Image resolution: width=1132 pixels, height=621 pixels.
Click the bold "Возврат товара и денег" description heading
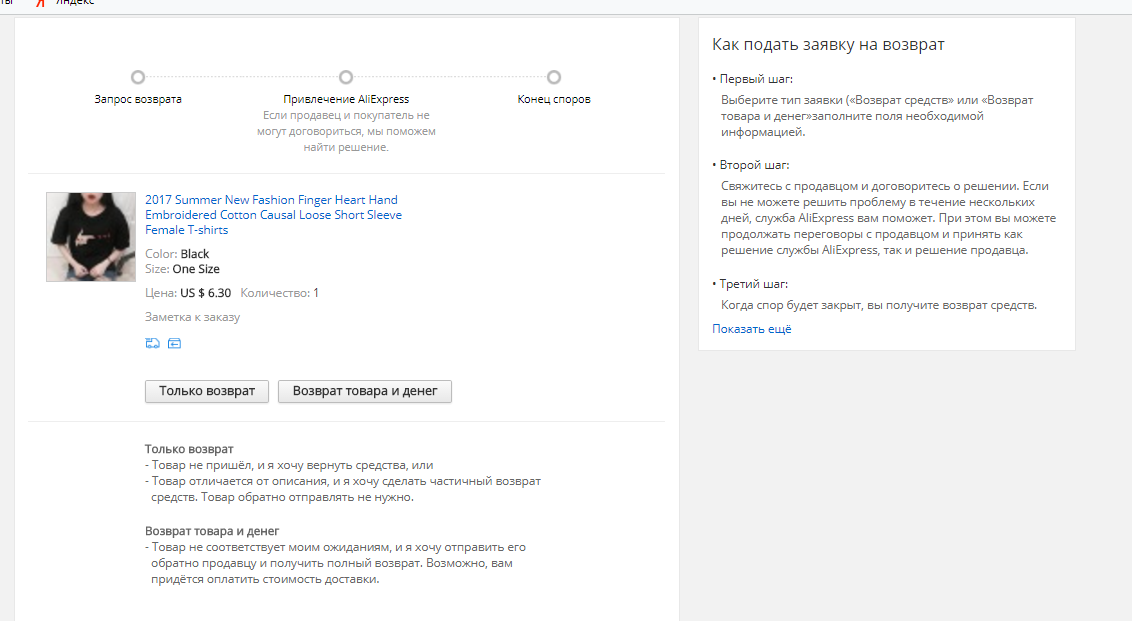[212, 531]
